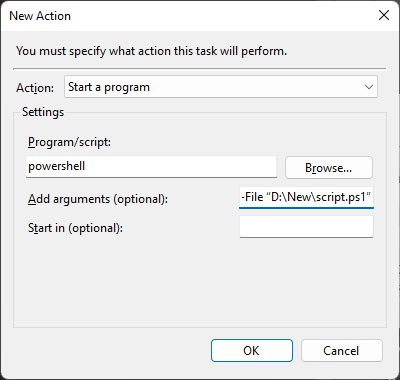
Task: Click the Settings group heading
Action: tap(43, 112)
